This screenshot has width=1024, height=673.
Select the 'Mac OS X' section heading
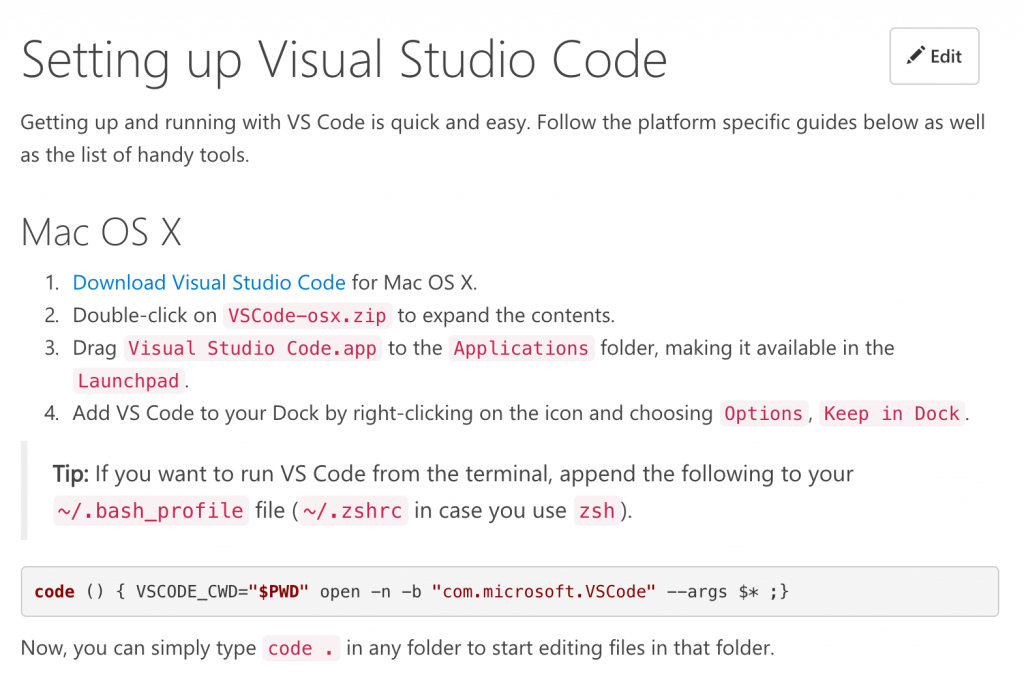click(x=101, y=232)
